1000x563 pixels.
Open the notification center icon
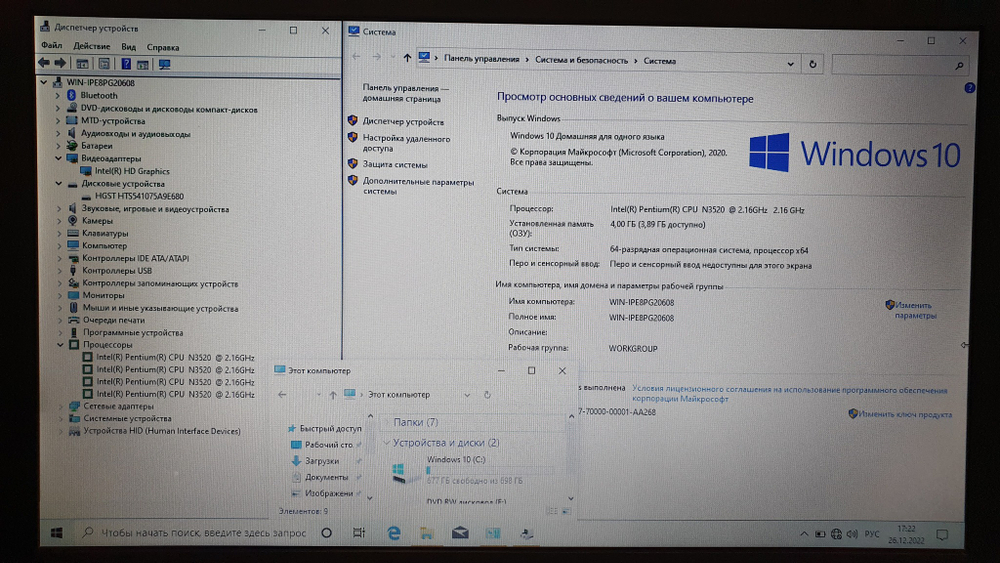[x=942, y=535]
